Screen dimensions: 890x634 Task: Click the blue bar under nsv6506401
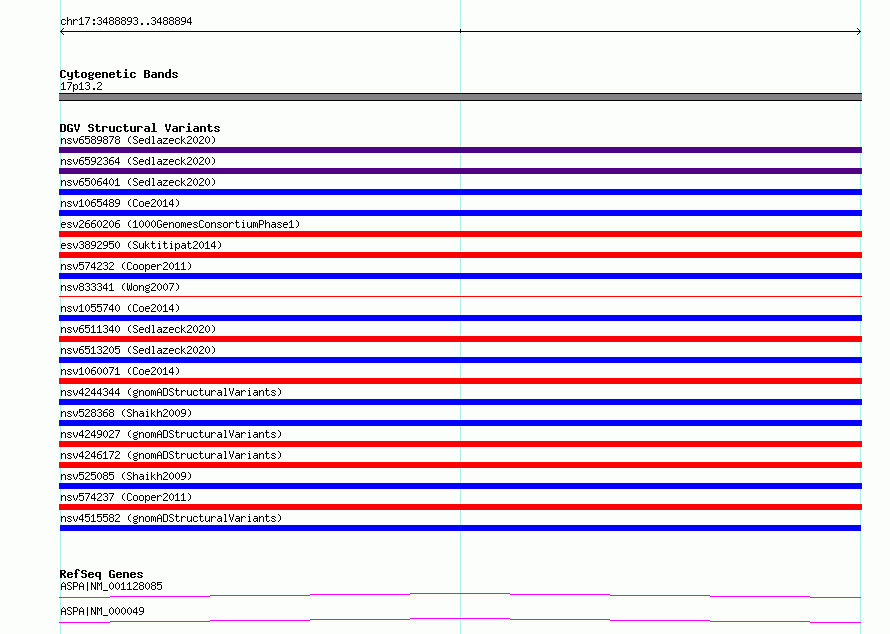(460, 192)
